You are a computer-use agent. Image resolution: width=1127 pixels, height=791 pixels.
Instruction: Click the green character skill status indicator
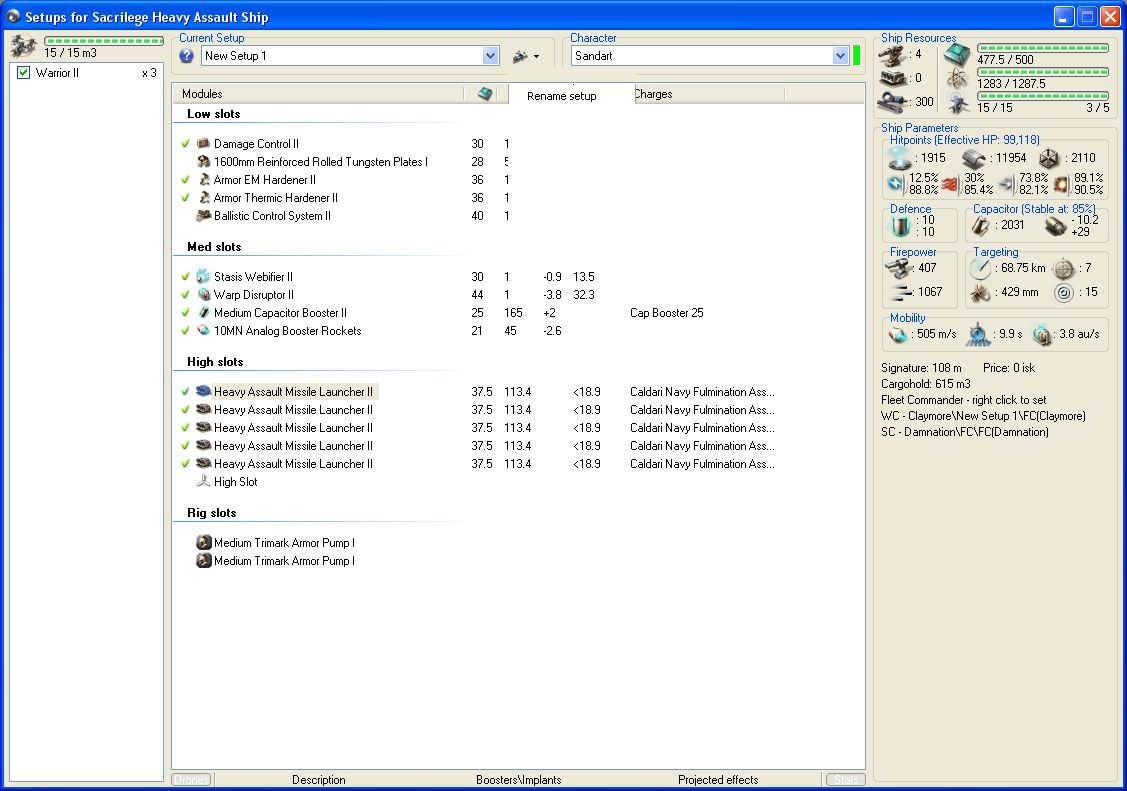pos(856,55)
